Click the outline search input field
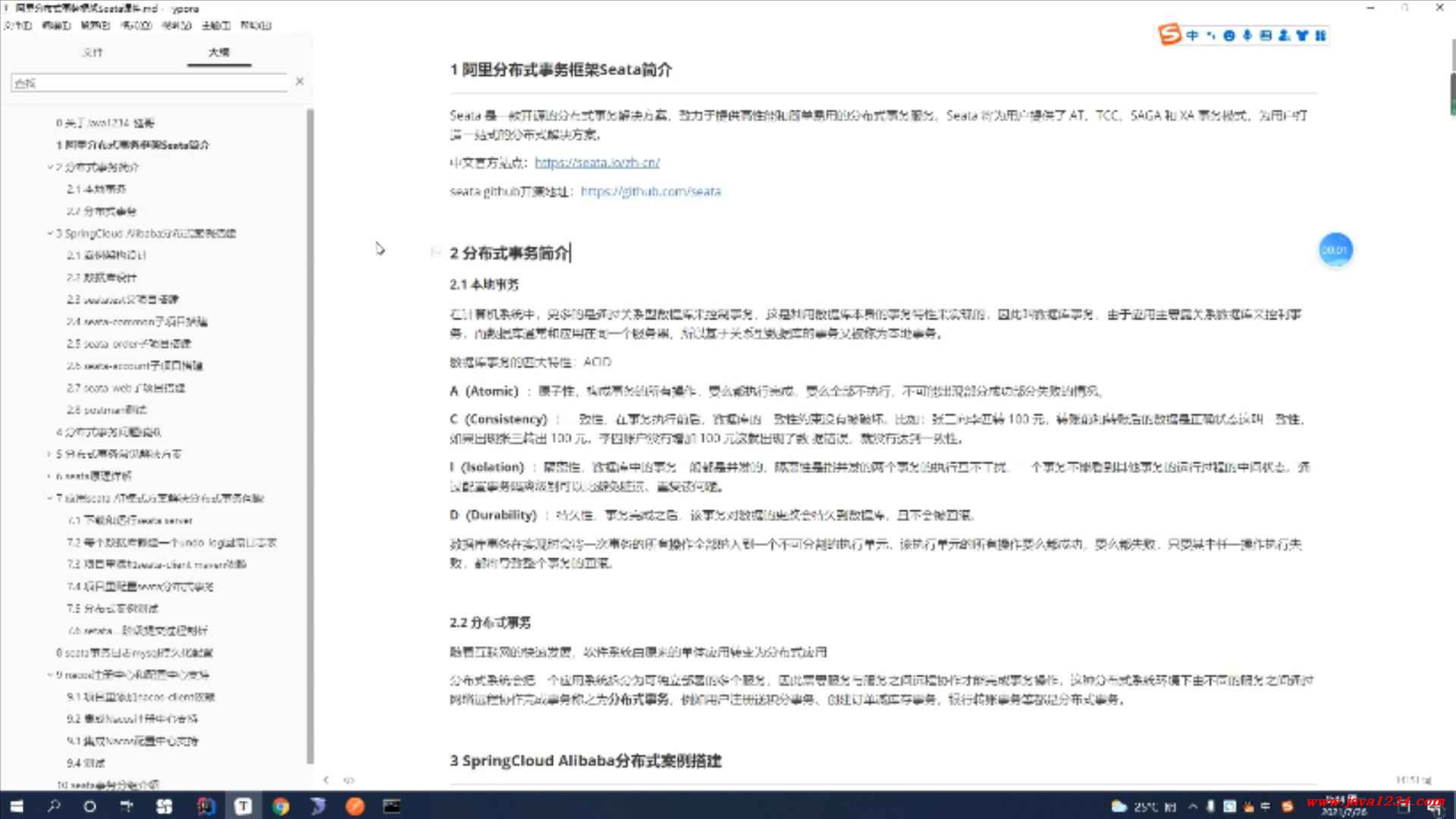Viewport: 1456px width, 819px height. (x=149, y=83)
